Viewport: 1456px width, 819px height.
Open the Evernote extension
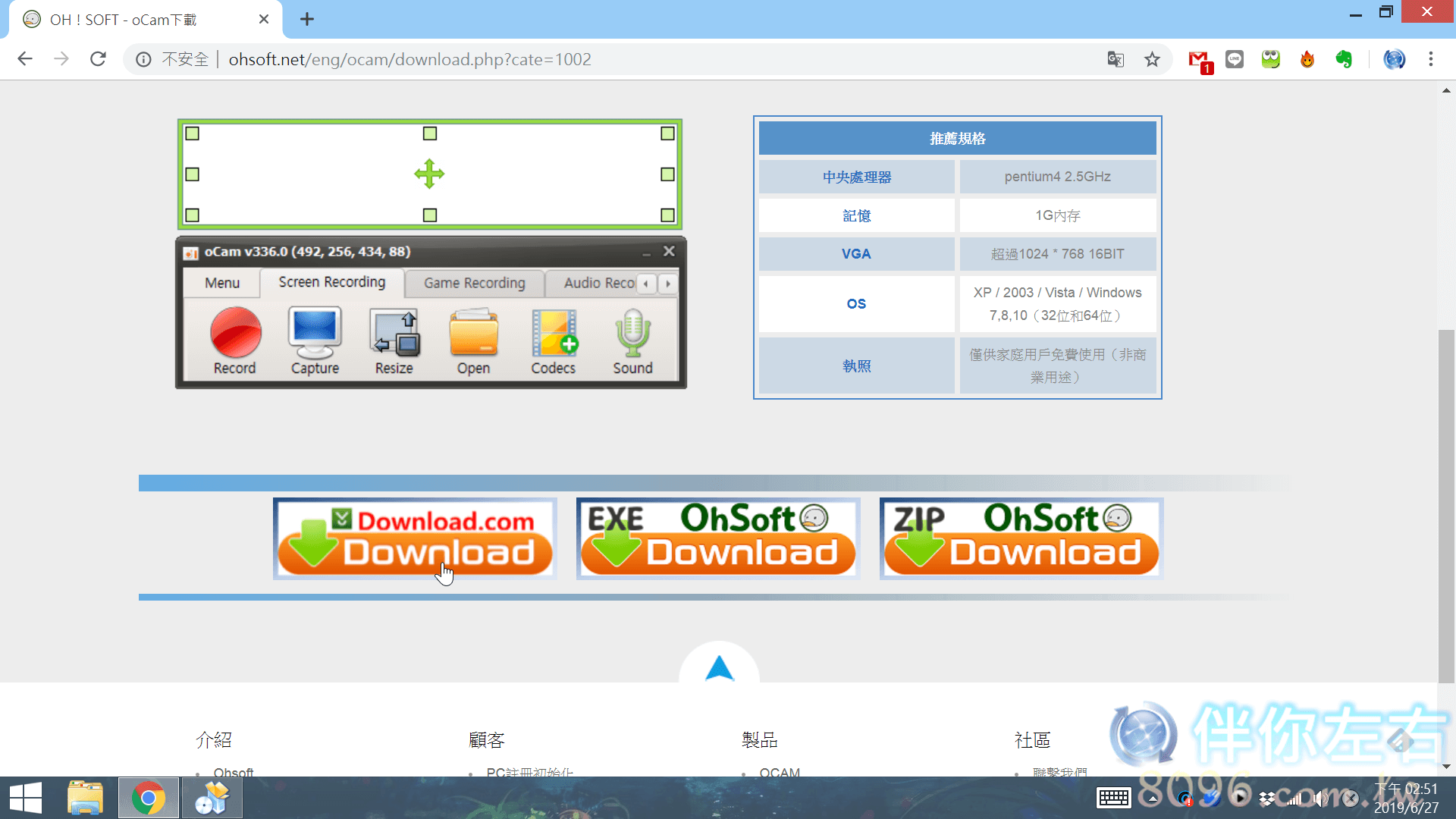[x=1345, y=59]
